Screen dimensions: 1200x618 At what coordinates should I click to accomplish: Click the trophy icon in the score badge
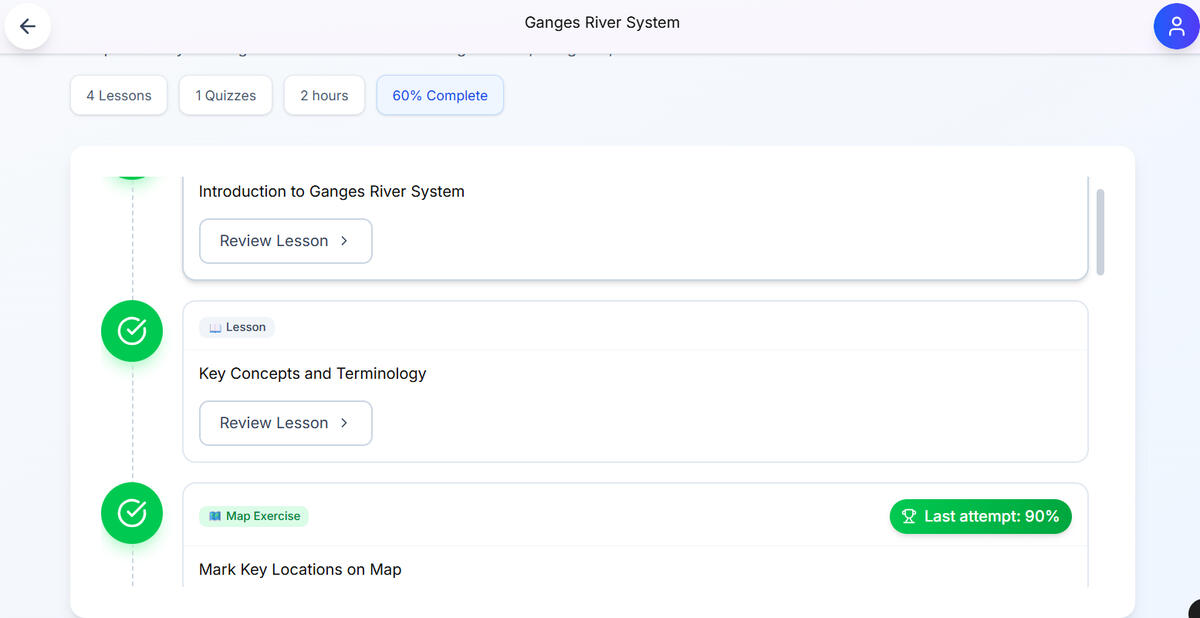tap(908, 516)
